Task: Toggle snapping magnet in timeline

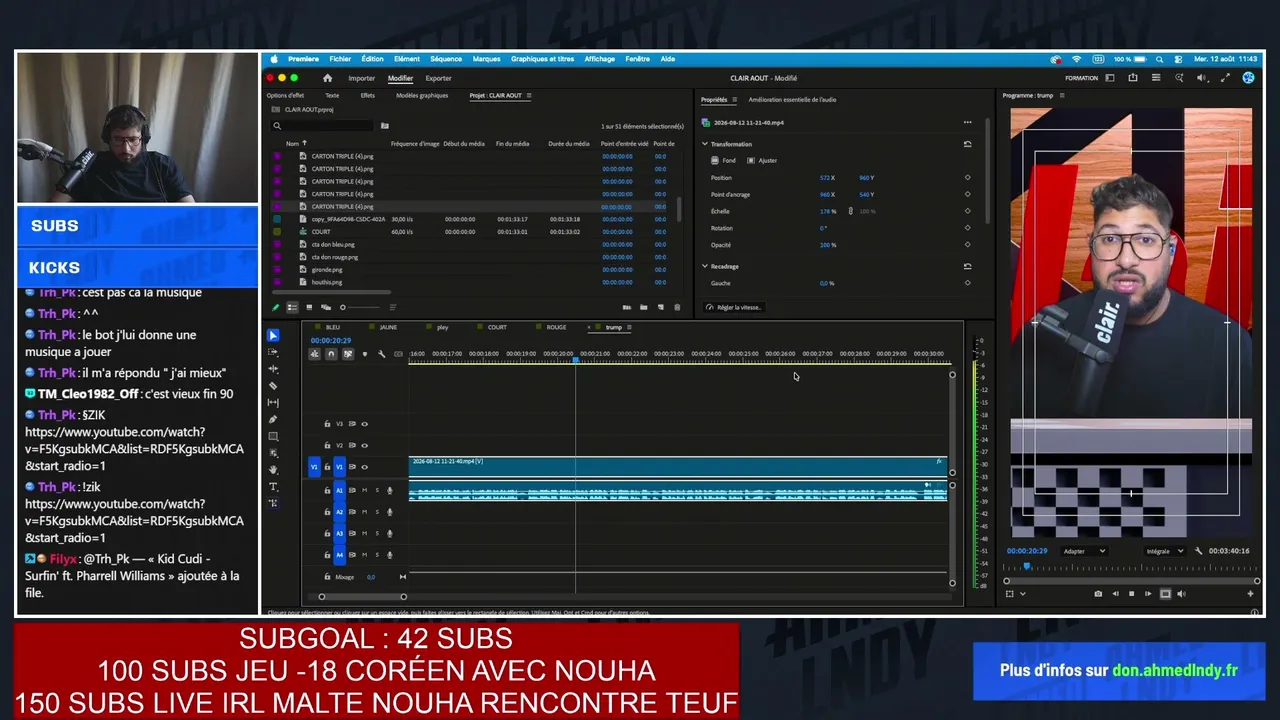Action: [x=331, y=354]
